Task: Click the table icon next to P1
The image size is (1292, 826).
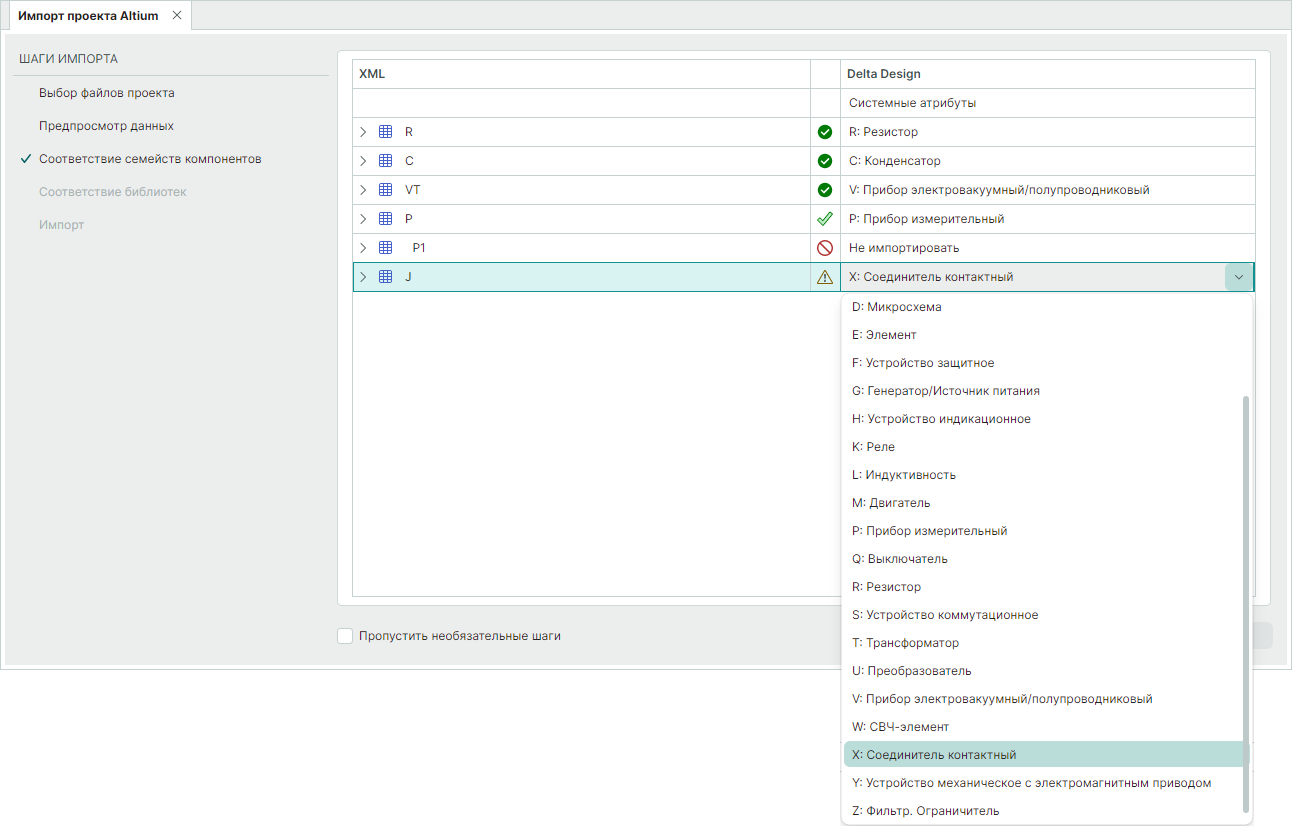Action: (385, 248)
